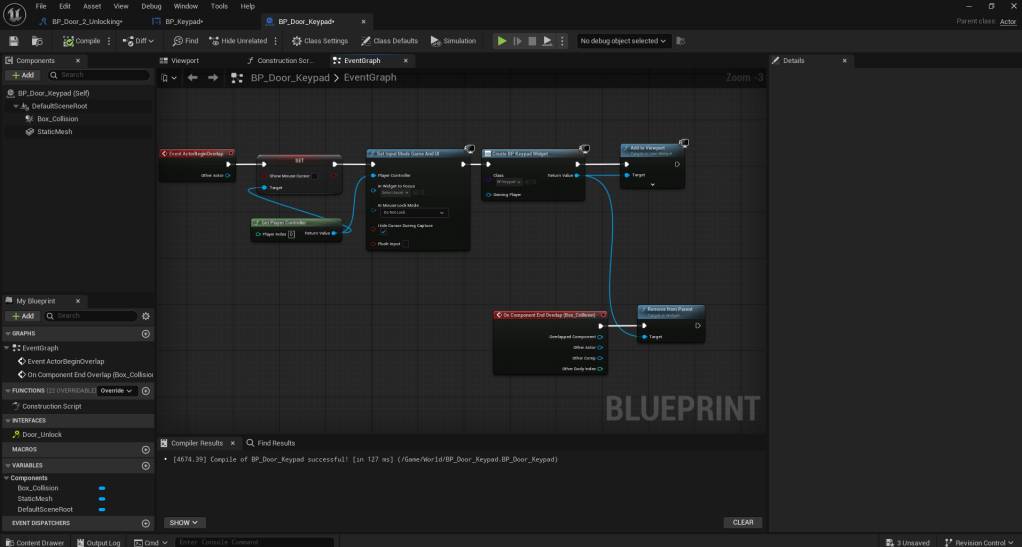Open the Debug menu
This screenshot has height=547, width=1022.
[x=151, y=6]
